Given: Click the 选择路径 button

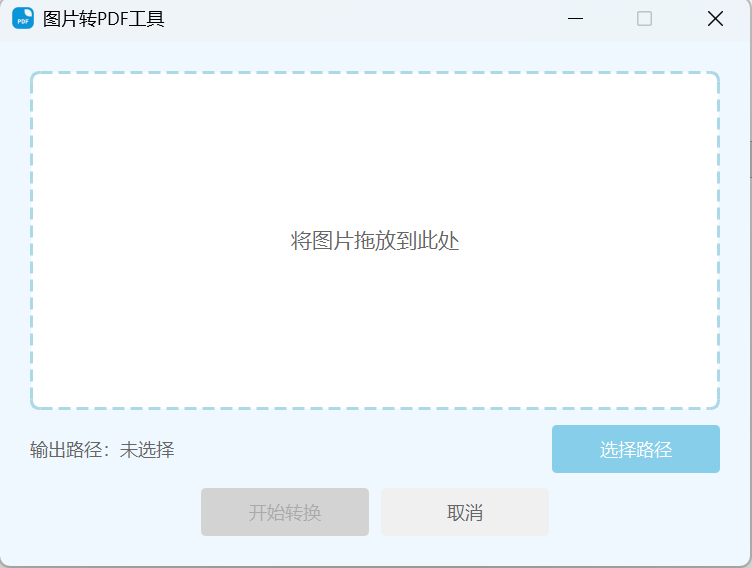Looking at the screenshot, I should click(x=635, y=449).
